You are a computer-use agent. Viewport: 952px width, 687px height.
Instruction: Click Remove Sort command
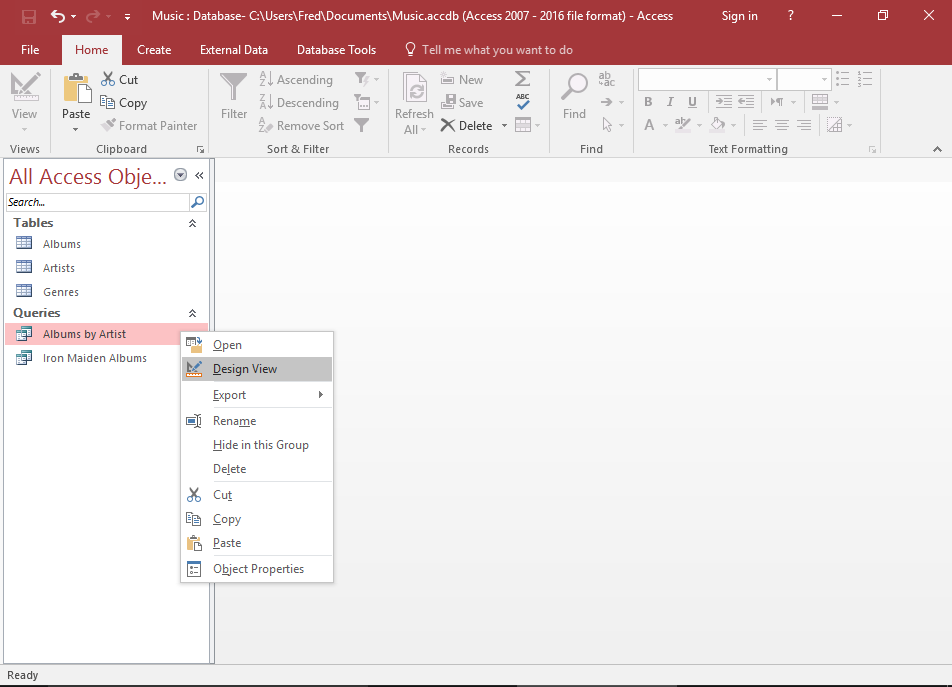tap(302, 126)
